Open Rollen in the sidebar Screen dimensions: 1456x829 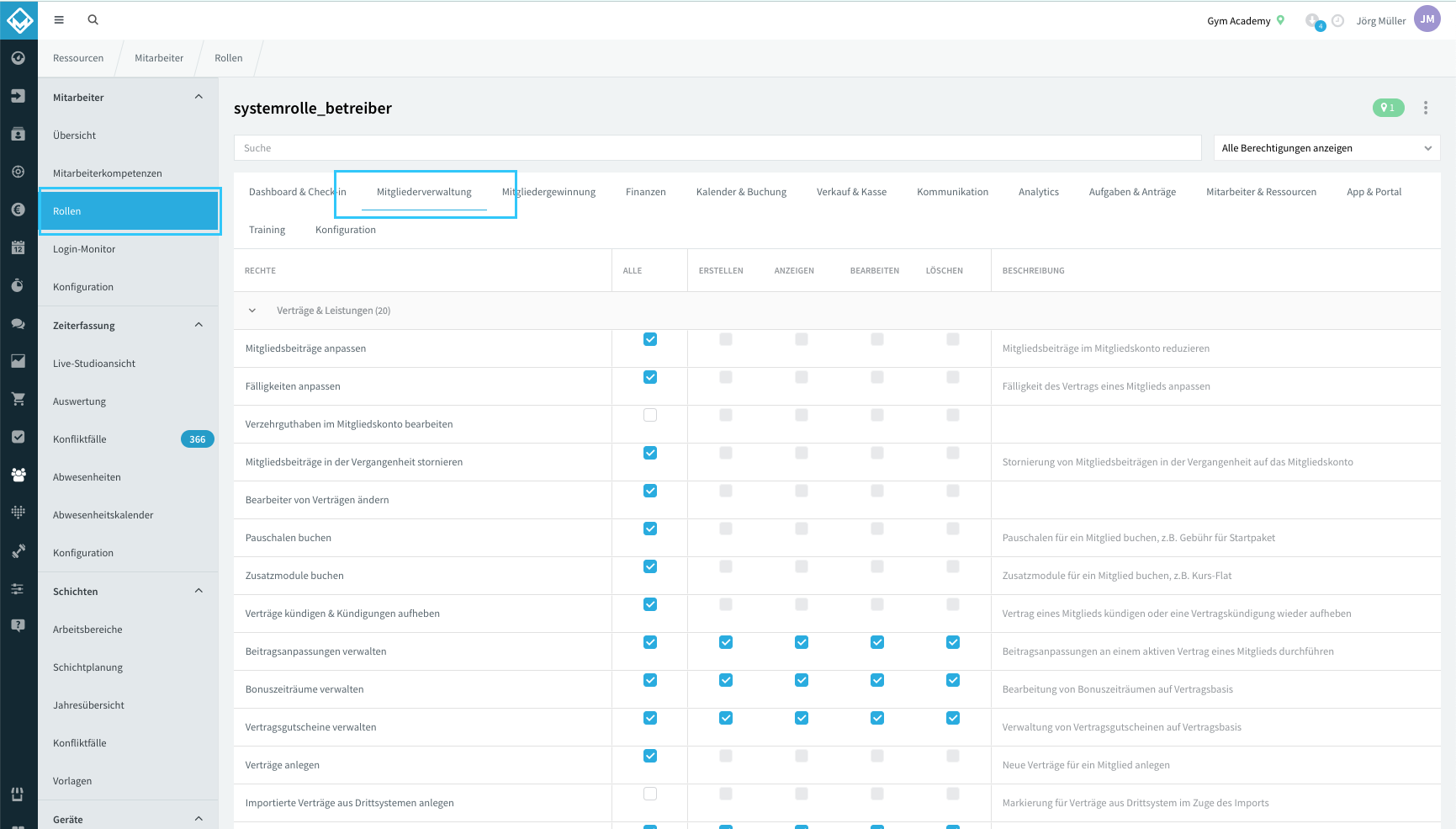(129, 211)
